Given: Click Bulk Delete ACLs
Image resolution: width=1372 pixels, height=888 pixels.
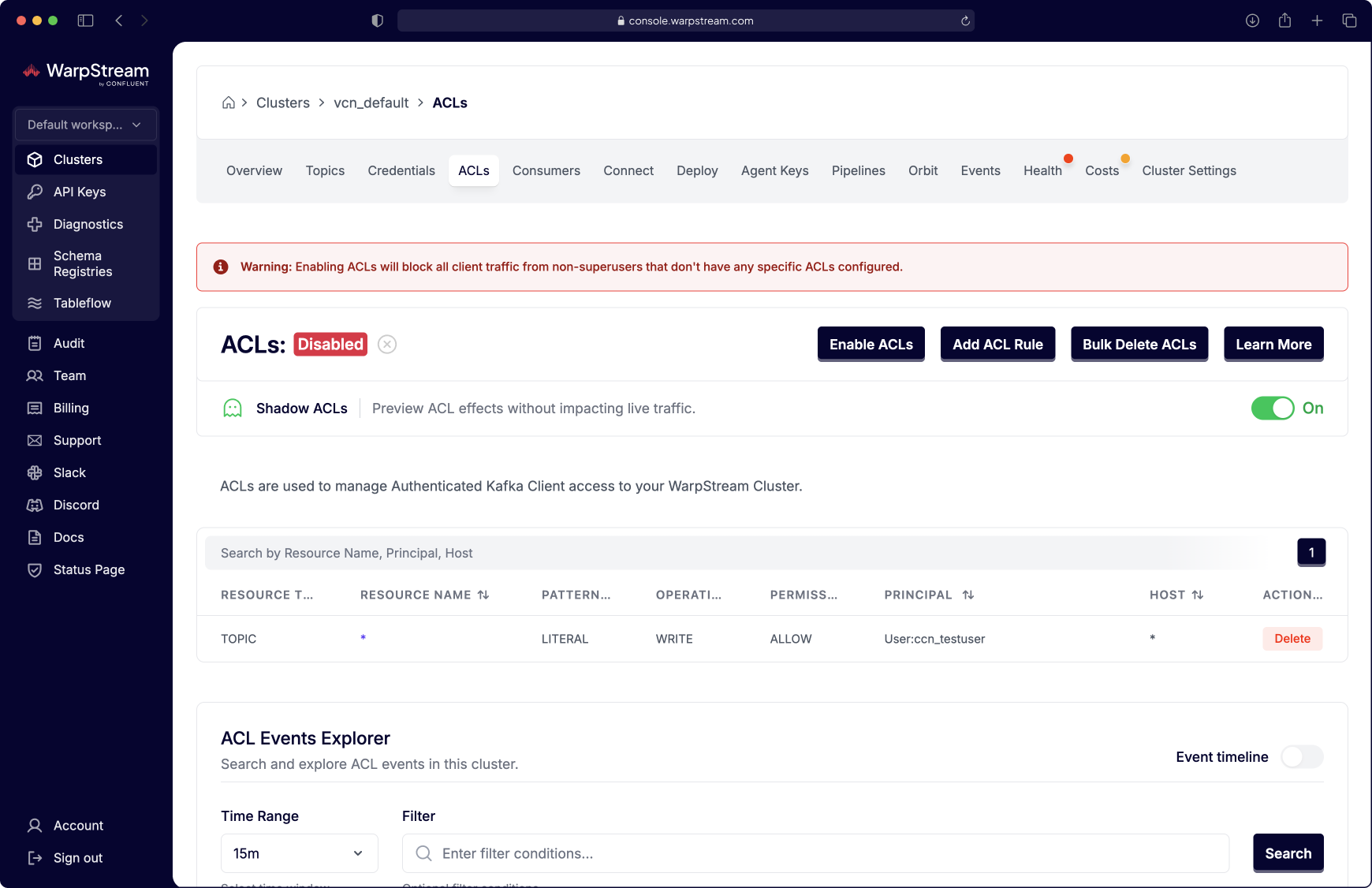Looking at the screenshot, I should coord(1139,345).
